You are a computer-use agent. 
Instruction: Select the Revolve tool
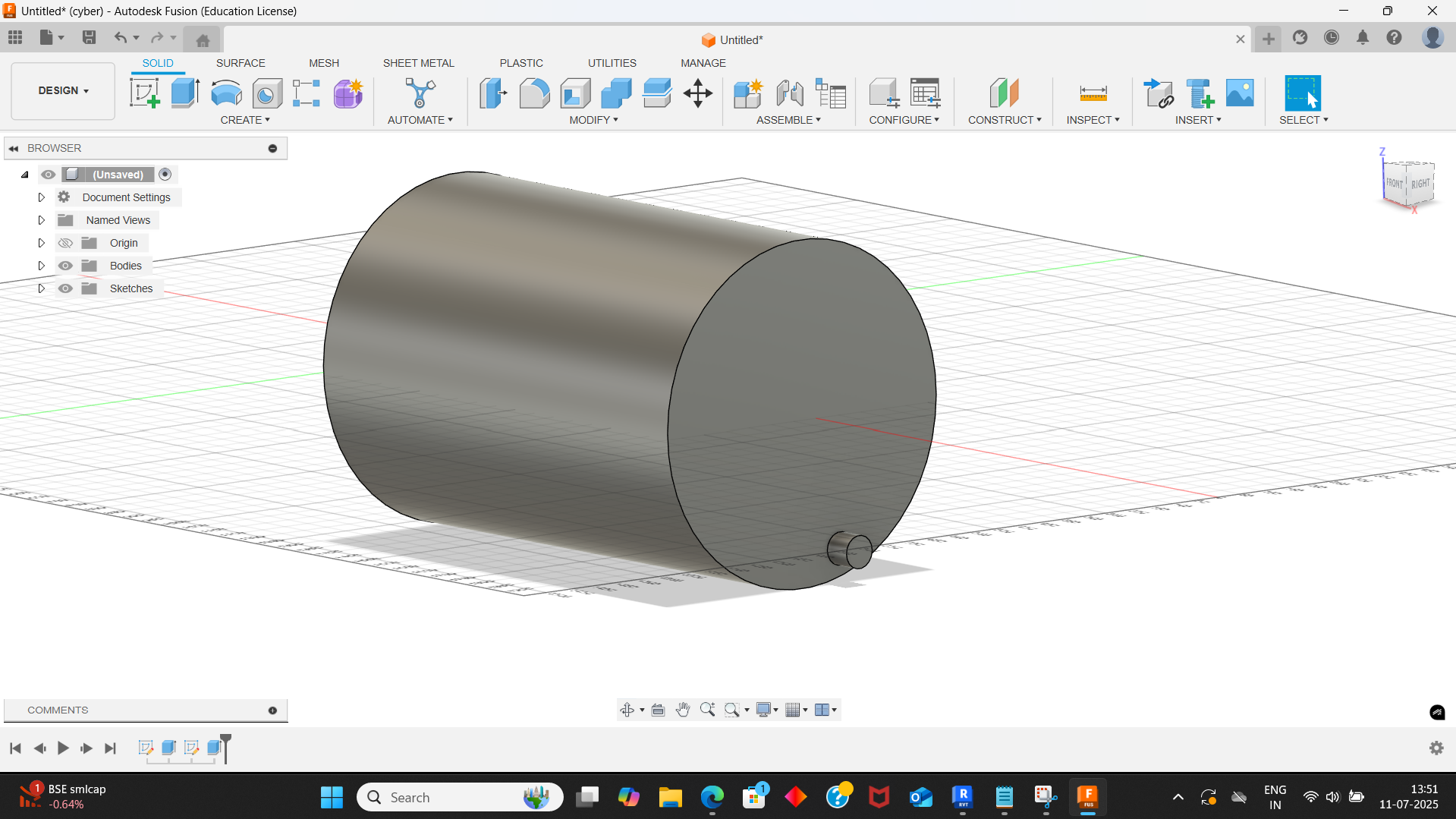(x=226, y=93)
